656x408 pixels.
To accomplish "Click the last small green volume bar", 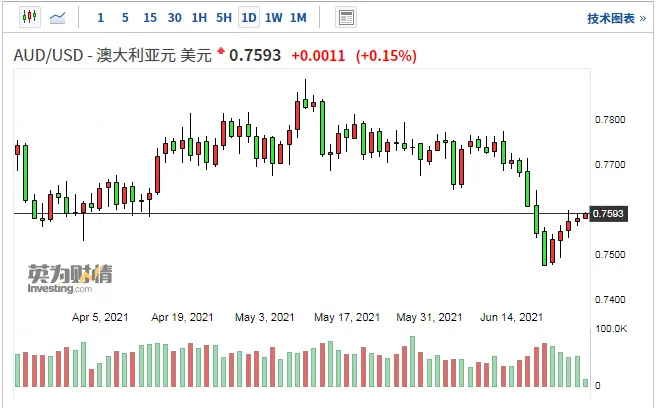I will [x=585, y=383].
